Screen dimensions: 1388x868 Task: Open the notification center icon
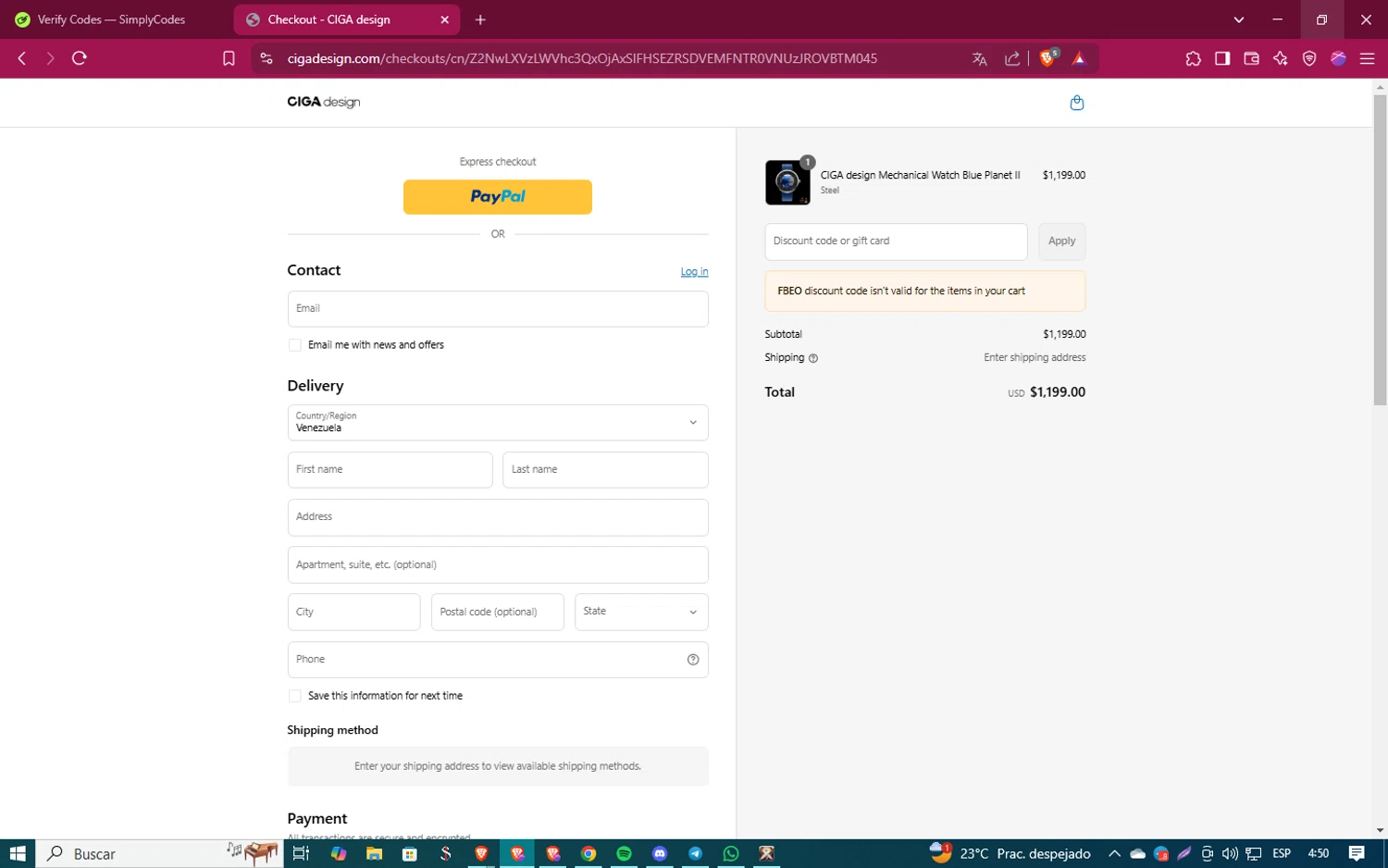click(x=1357, y=853)
